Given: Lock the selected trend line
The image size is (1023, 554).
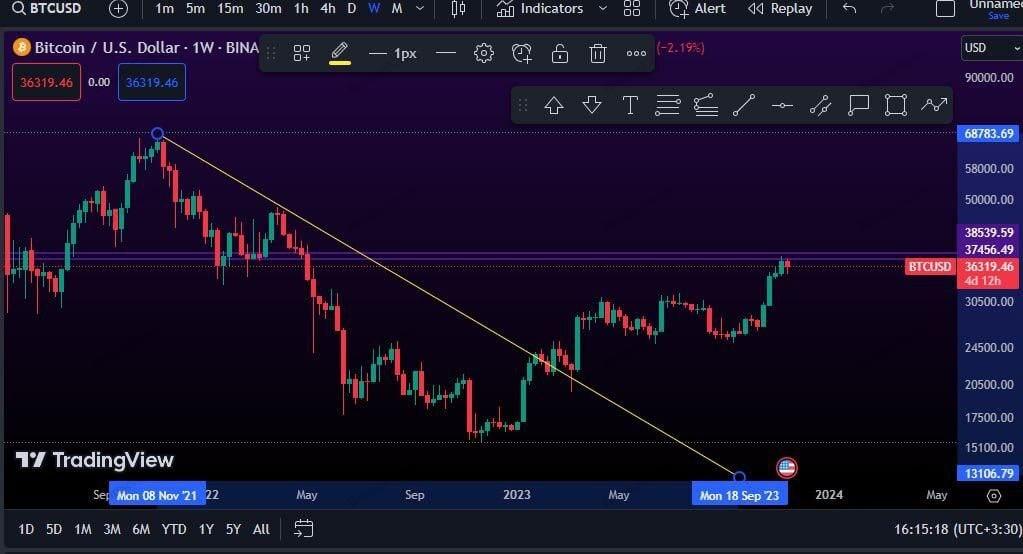Looking at the screenshot, I should [x=560, y=53].
